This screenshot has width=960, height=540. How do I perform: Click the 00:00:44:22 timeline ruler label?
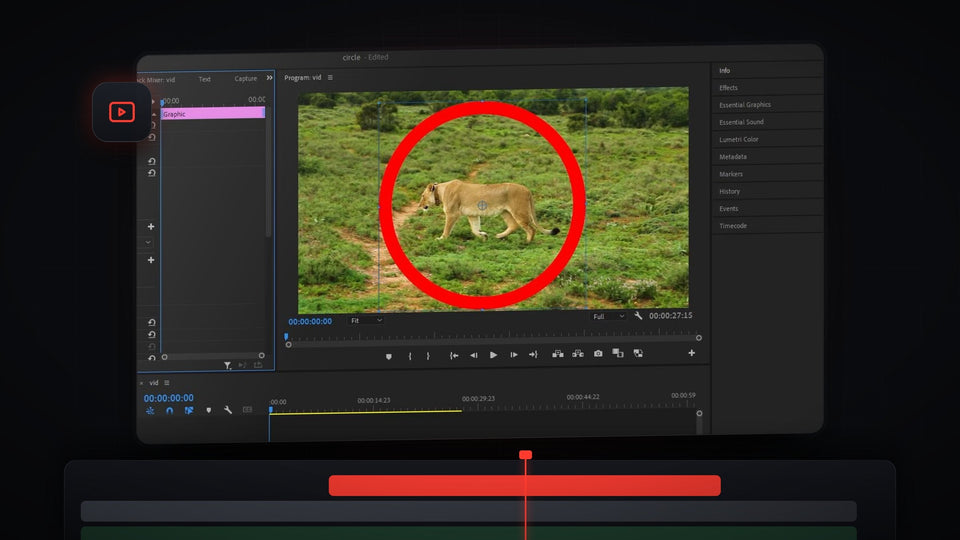tap(583, 397)
